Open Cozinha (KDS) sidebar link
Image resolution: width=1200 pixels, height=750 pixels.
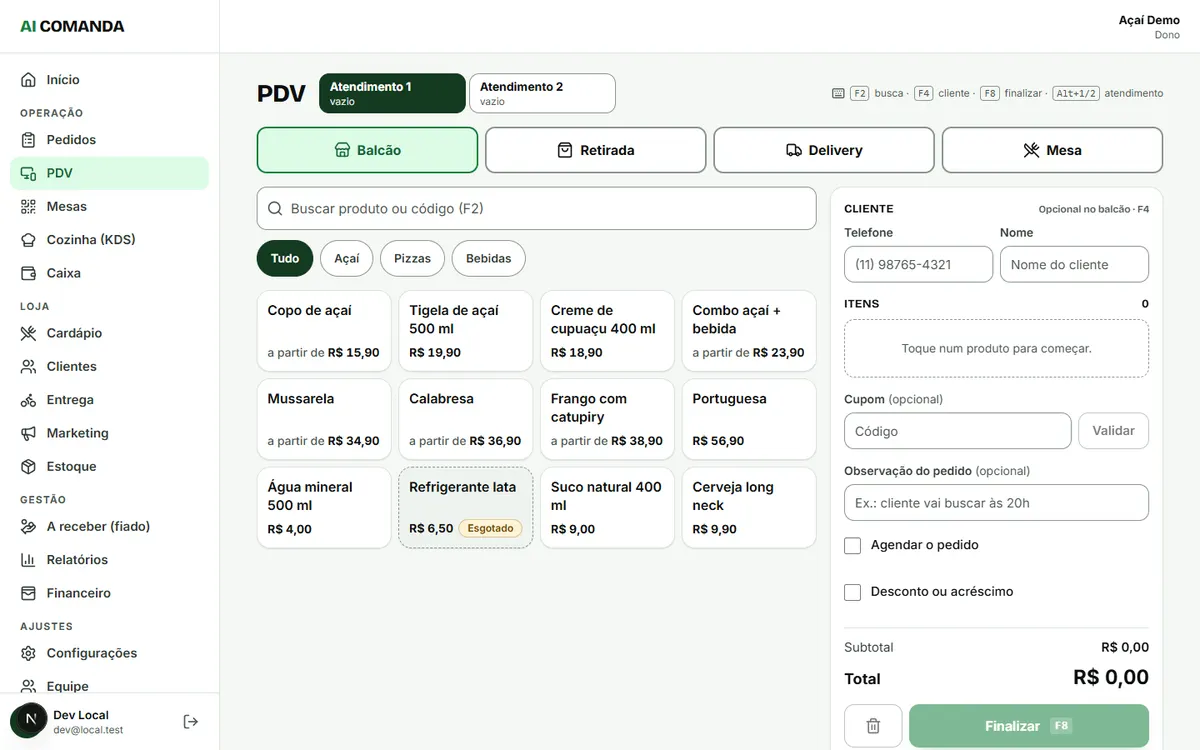pos(109,240)
